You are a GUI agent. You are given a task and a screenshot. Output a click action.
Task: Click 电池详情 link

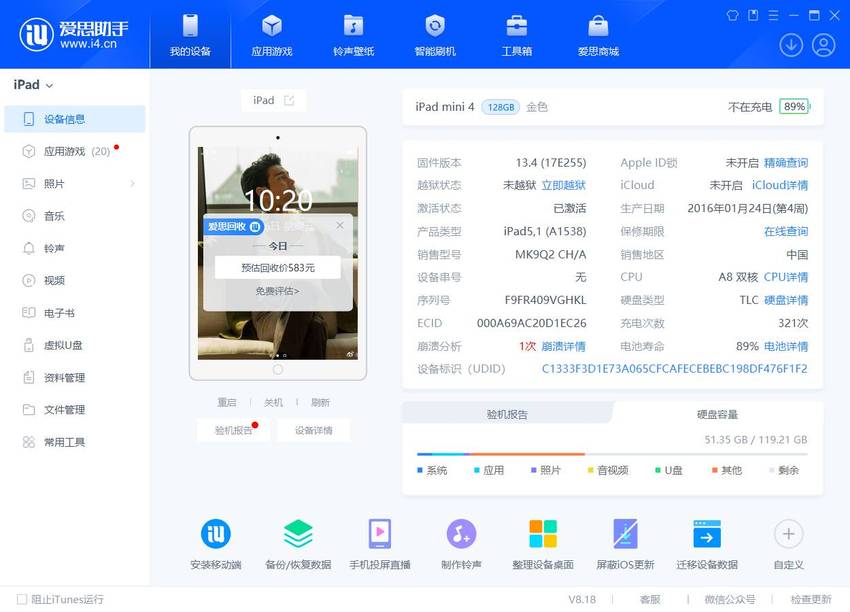(785, 346)
